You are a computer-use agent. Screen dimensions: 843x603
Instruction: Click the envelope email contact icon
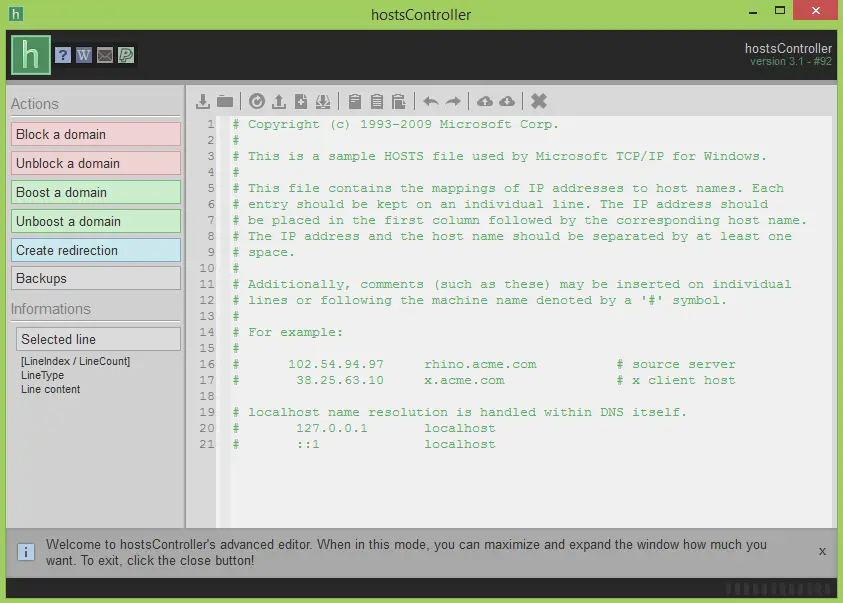[x=105, y=55]
